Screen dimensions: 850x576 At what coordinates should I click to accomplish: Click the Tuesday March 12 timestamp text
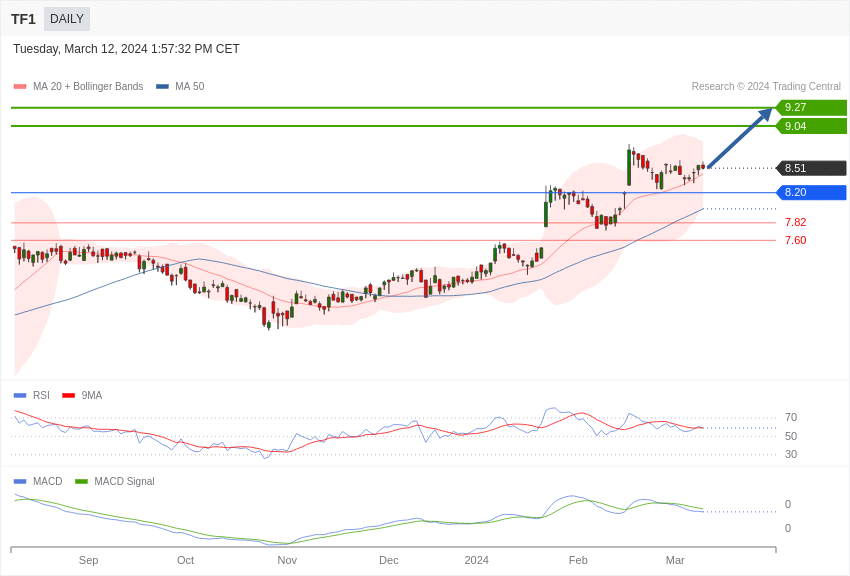[126, 49]
